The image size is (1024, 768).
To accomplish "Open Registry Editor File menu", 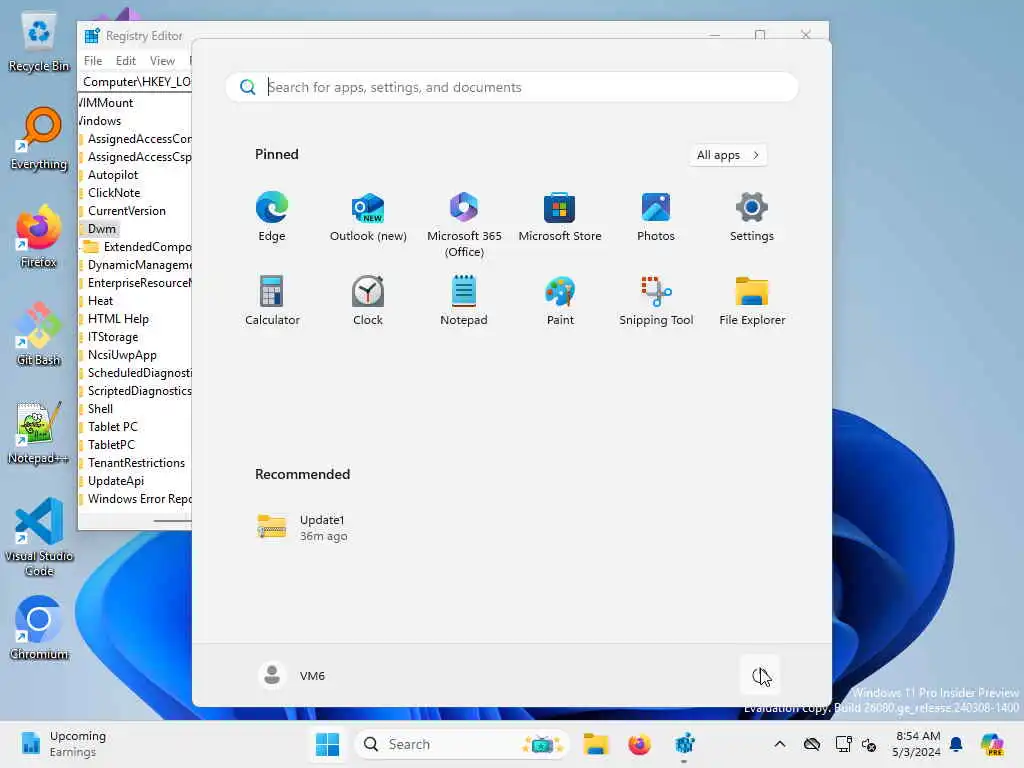I will click(93, 61).
